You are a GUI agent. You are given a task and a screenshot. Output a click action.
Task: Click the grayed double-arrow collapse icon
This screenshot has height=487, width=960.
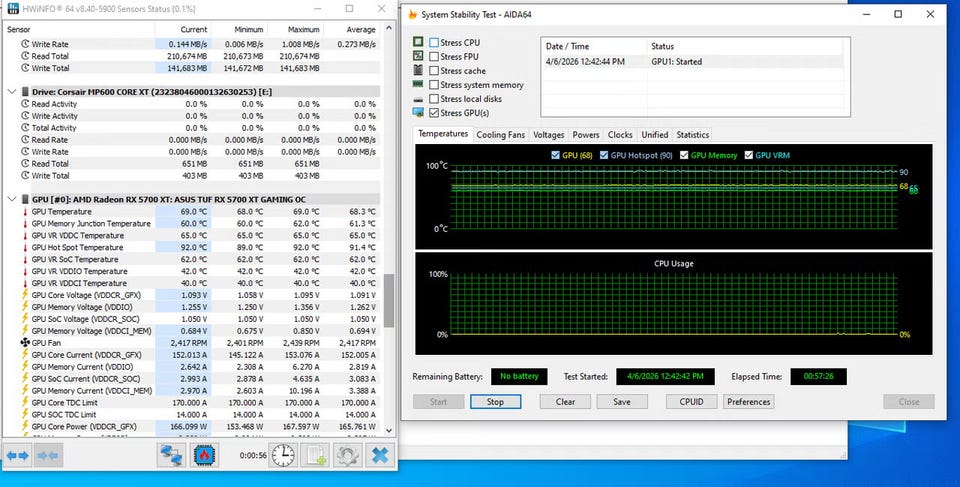click(48, 455)
